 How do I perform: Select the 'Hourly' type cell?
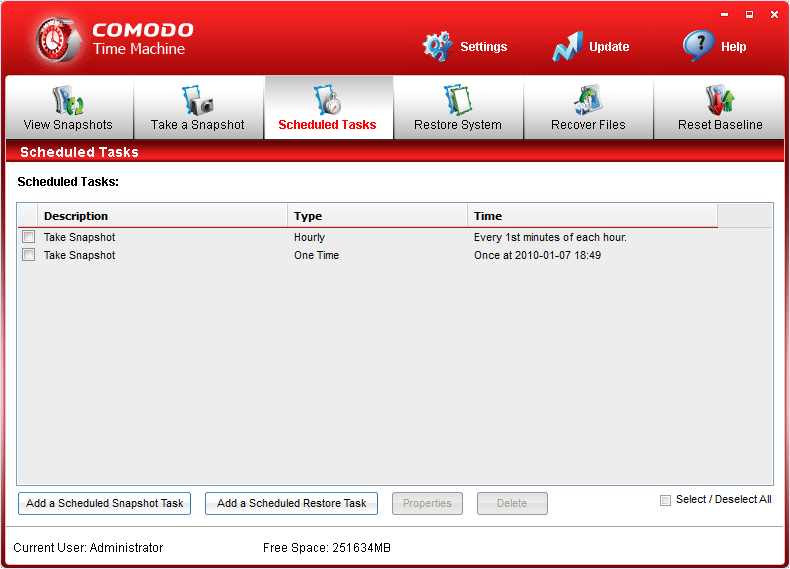click(309, 237)
